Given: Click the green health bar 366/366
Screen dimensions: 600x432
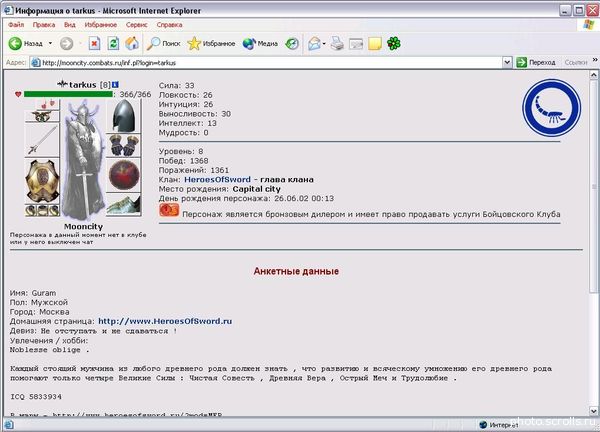Looking at the screenshot, I should point(68,94).
